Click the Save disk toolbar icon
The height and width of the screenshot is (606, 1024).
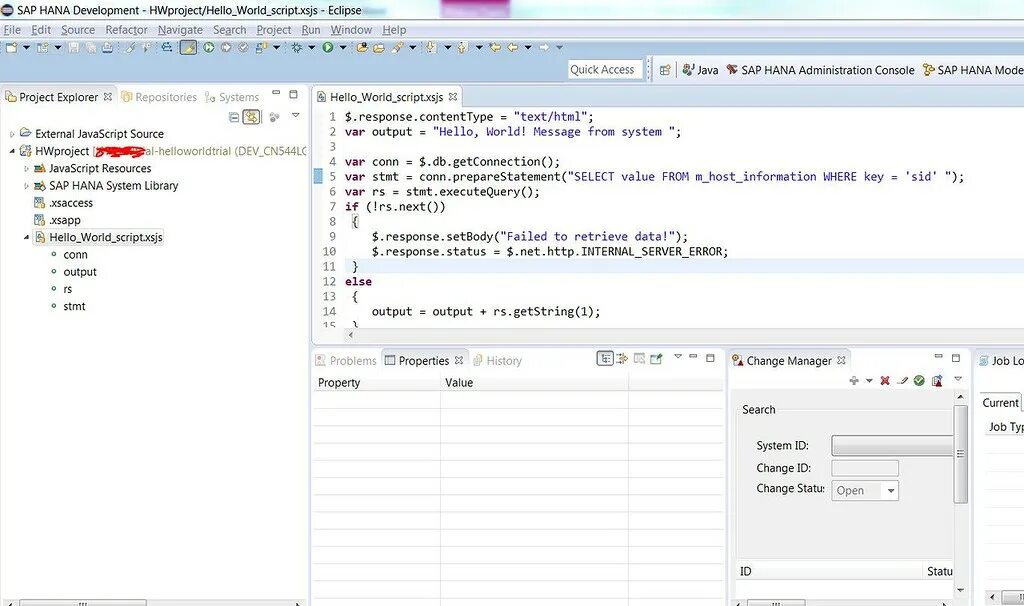tap(73, 48)
